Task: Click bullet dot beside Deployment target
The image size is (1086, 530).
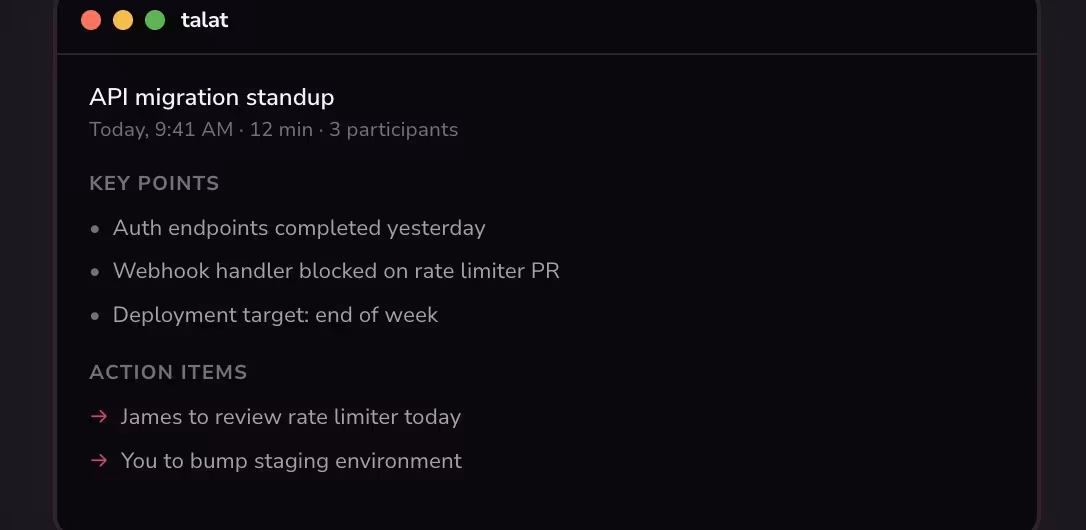Action: pos(95,316)
